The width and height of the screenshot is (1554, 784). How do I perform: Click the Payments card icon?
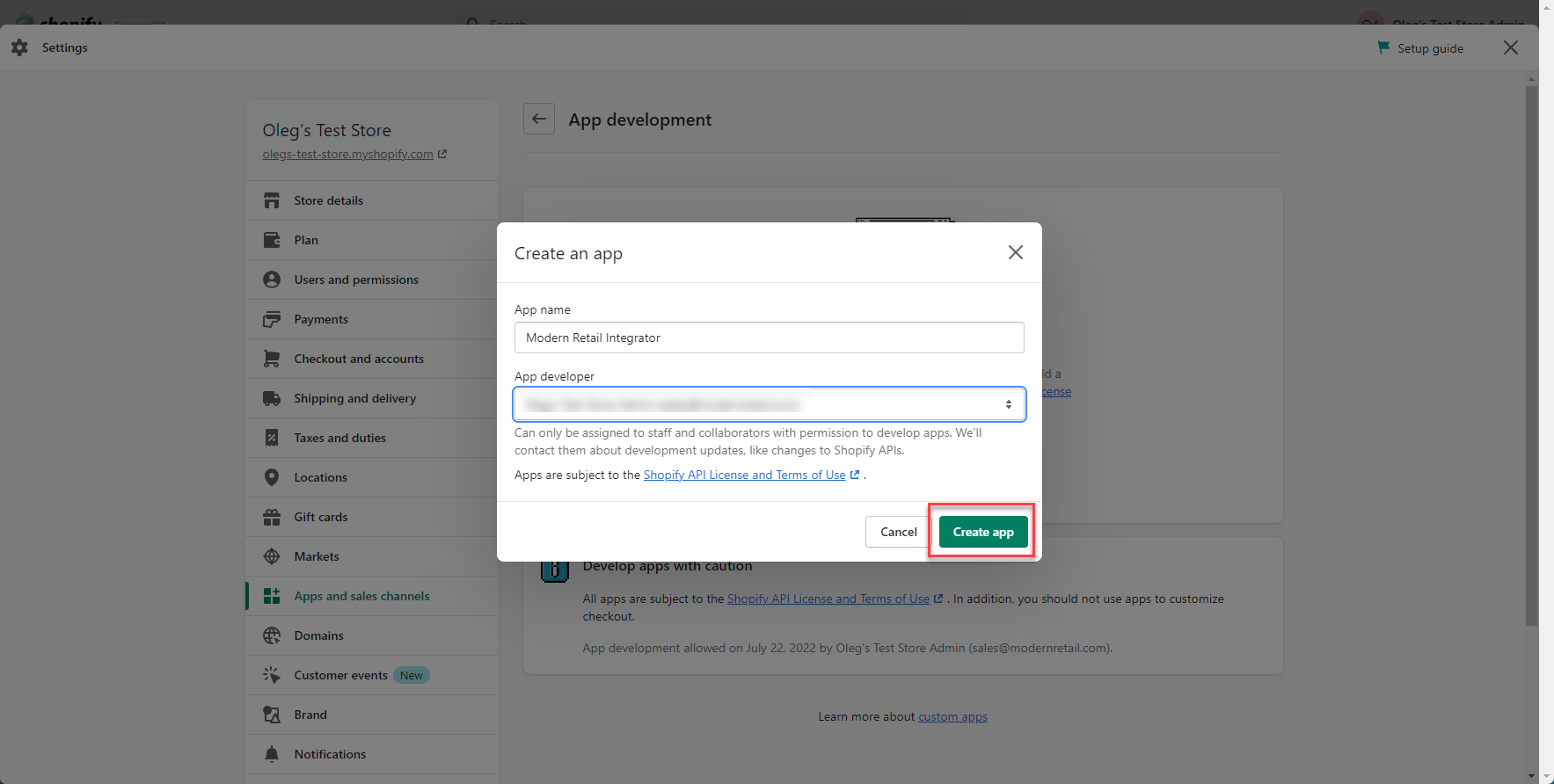pyautogui.click(x=272, y=319)
